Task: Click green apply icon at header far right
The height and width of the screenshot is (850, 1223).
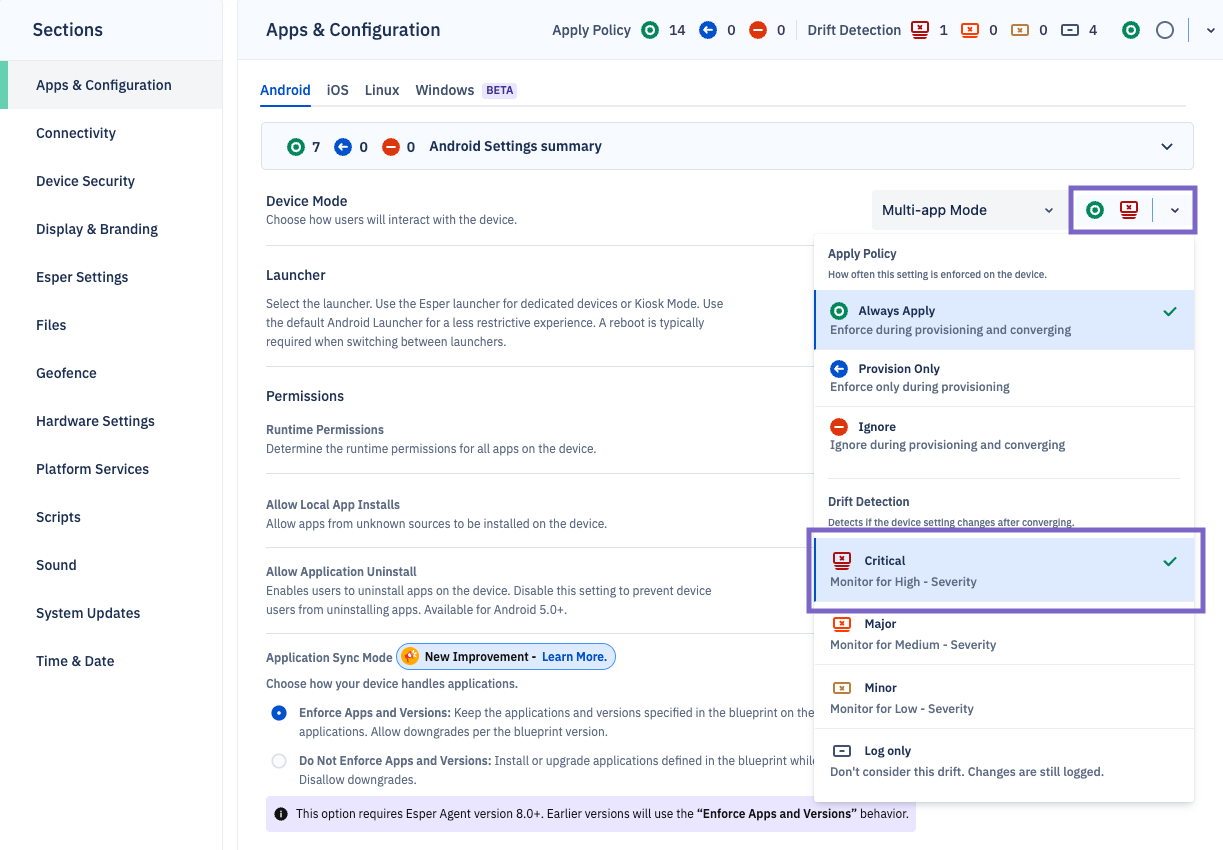Action: [x=1131, y=30]
